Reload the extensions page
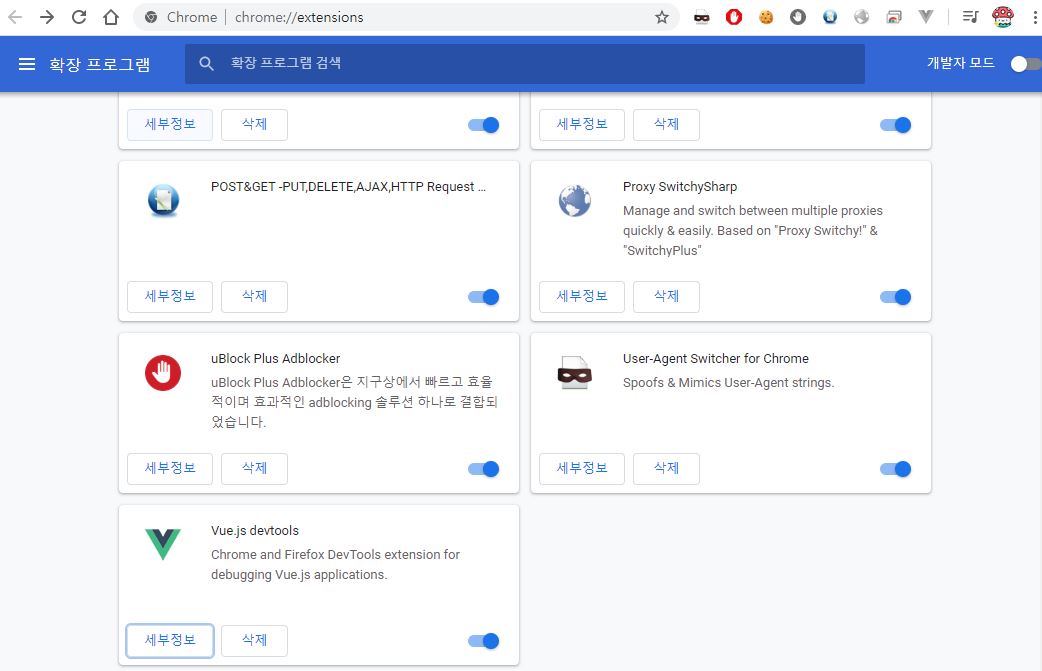1042x671 pixels. (79, 17)
